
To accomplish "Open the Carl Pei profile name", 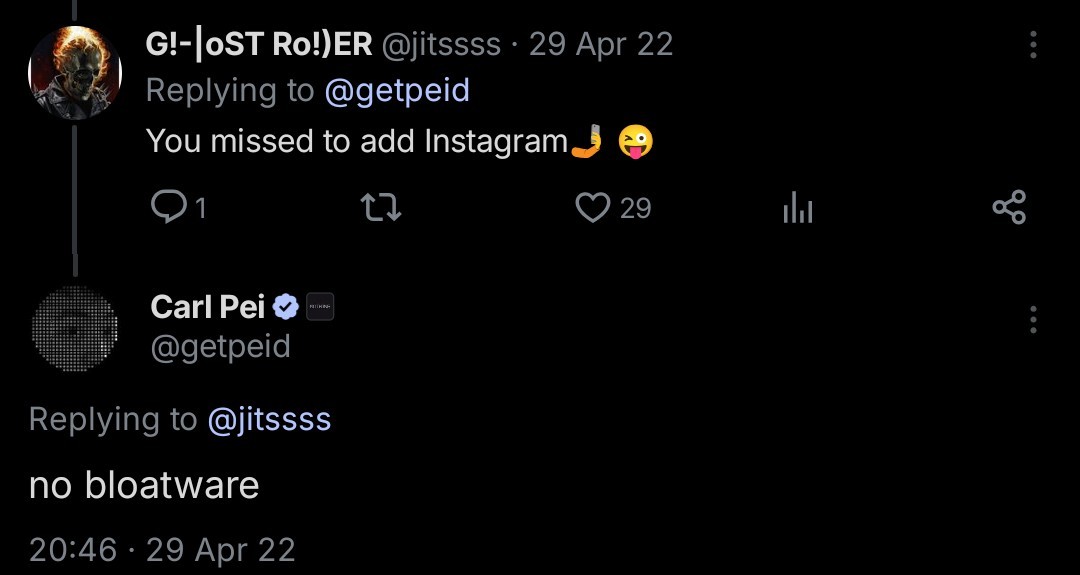I will pos(208,307).
